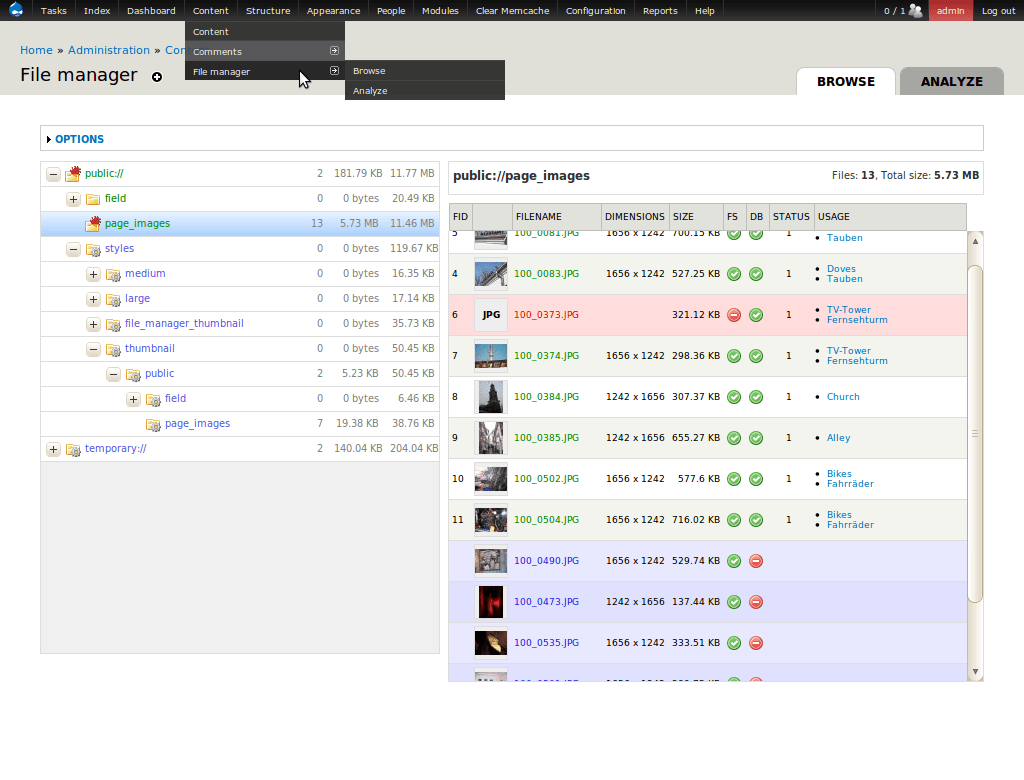Click the red DB removal icon for 100_0490.JPG
Image resolution: width=1024 pixels, height=780 pixels.
pyautogui.click(x=756, y=561)
